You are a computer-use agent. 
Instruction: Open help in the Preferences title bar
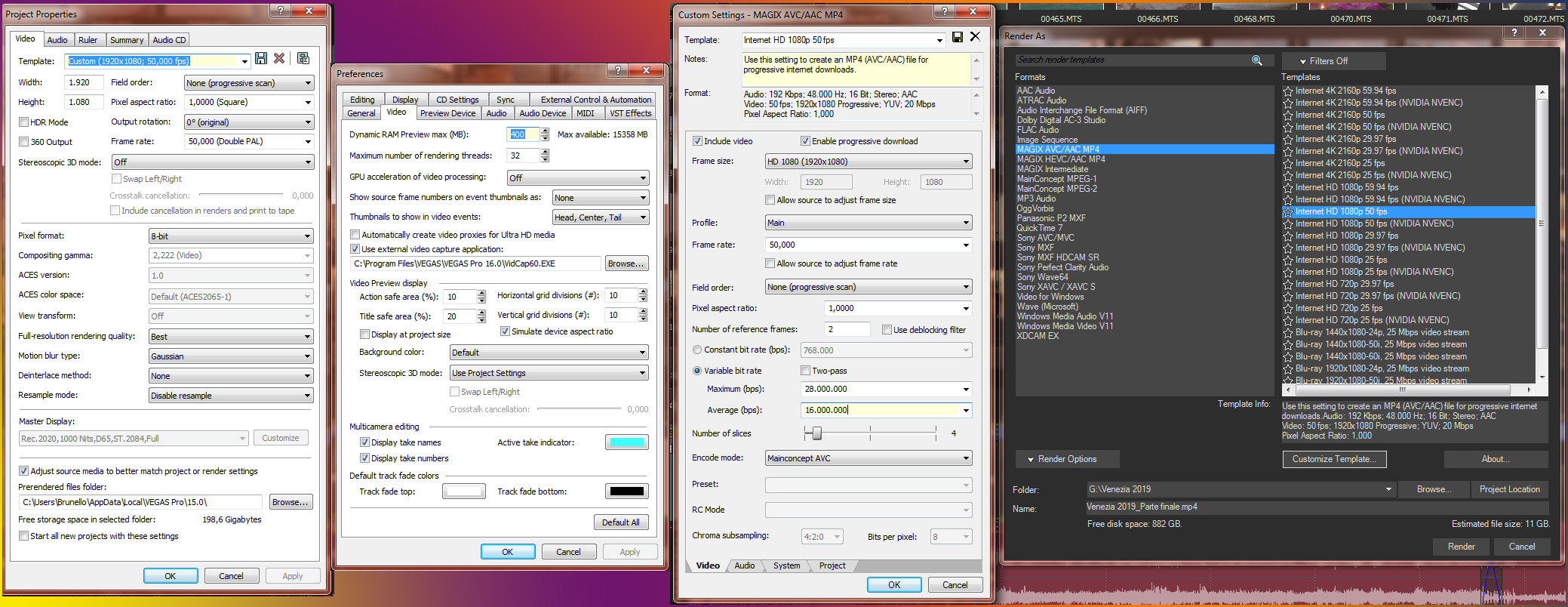tap(617, 70)
